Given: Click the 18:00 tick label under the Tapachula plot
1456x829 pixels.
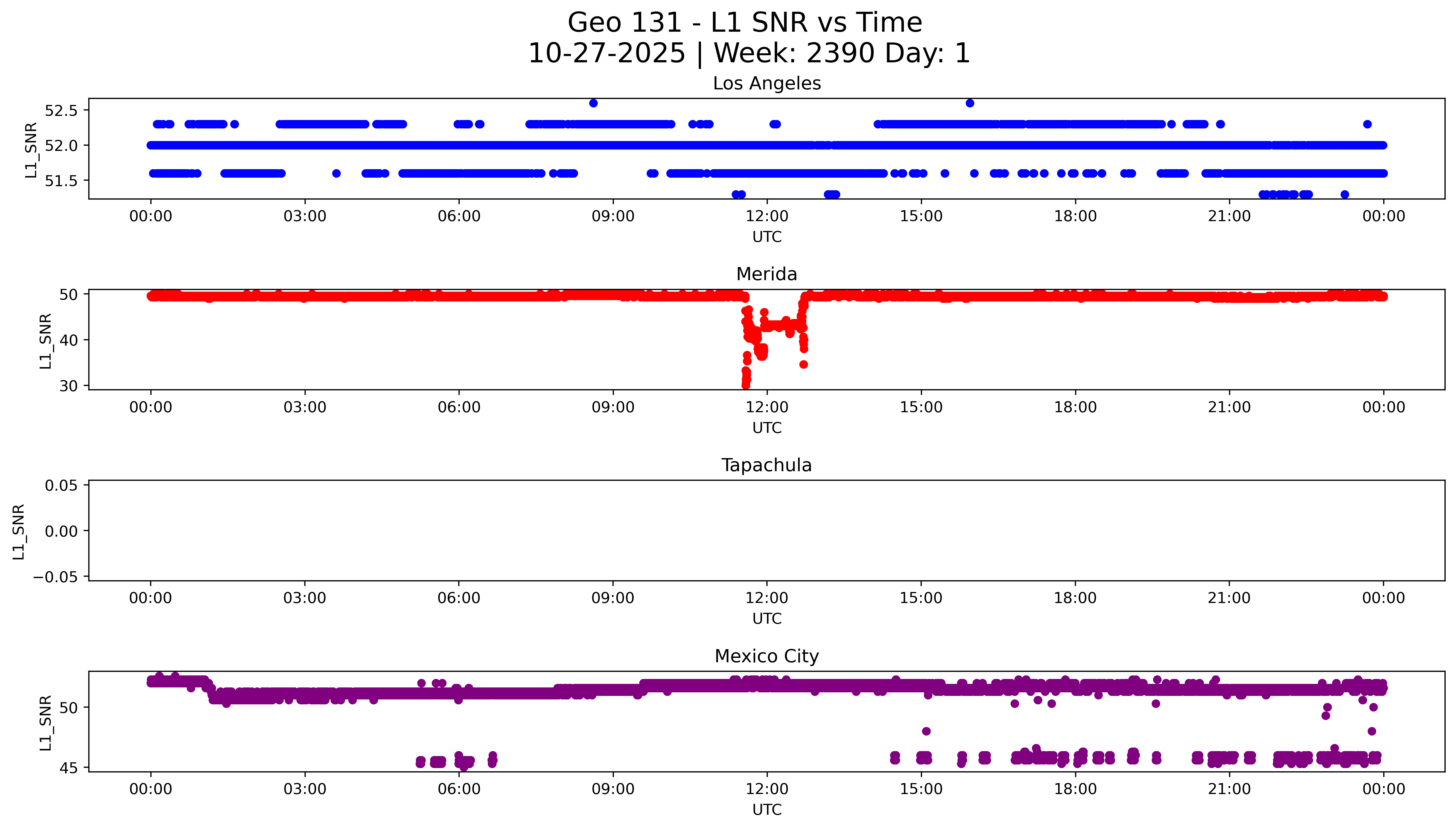Looking at the screenshot, I should pos(1075,598).
